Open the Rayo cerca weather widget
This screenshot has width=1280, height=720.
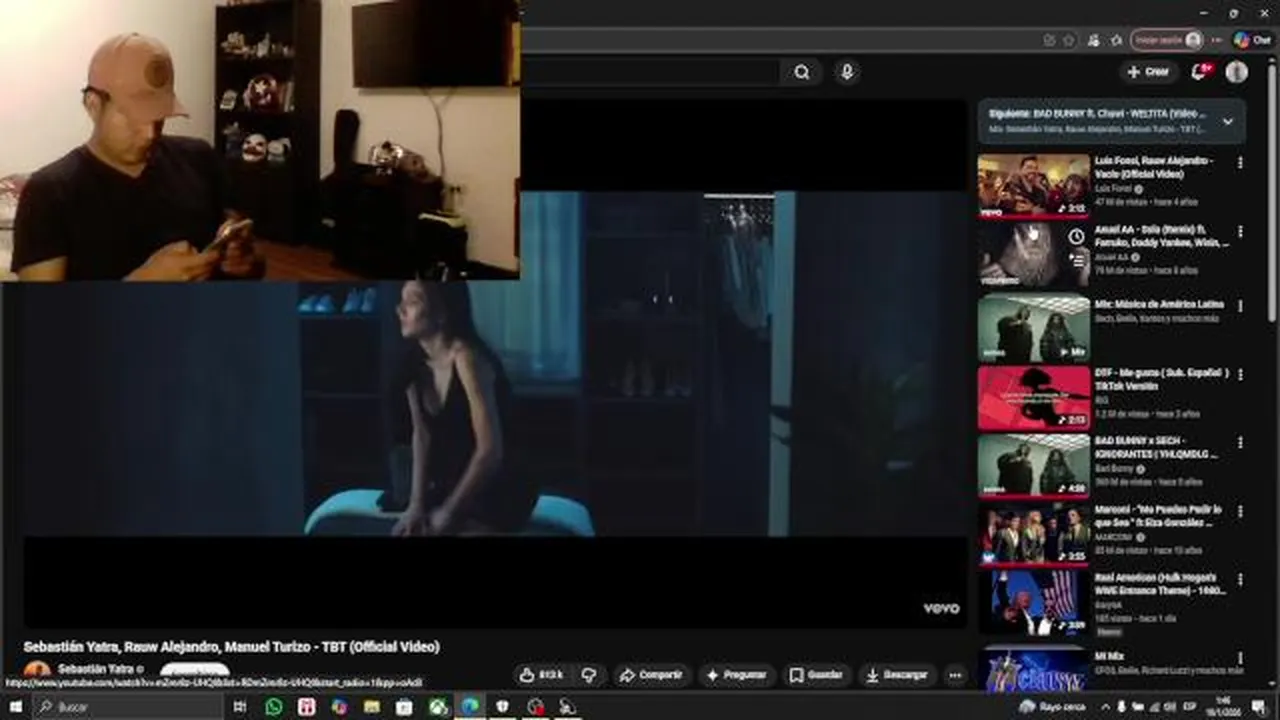(1052, 707)
